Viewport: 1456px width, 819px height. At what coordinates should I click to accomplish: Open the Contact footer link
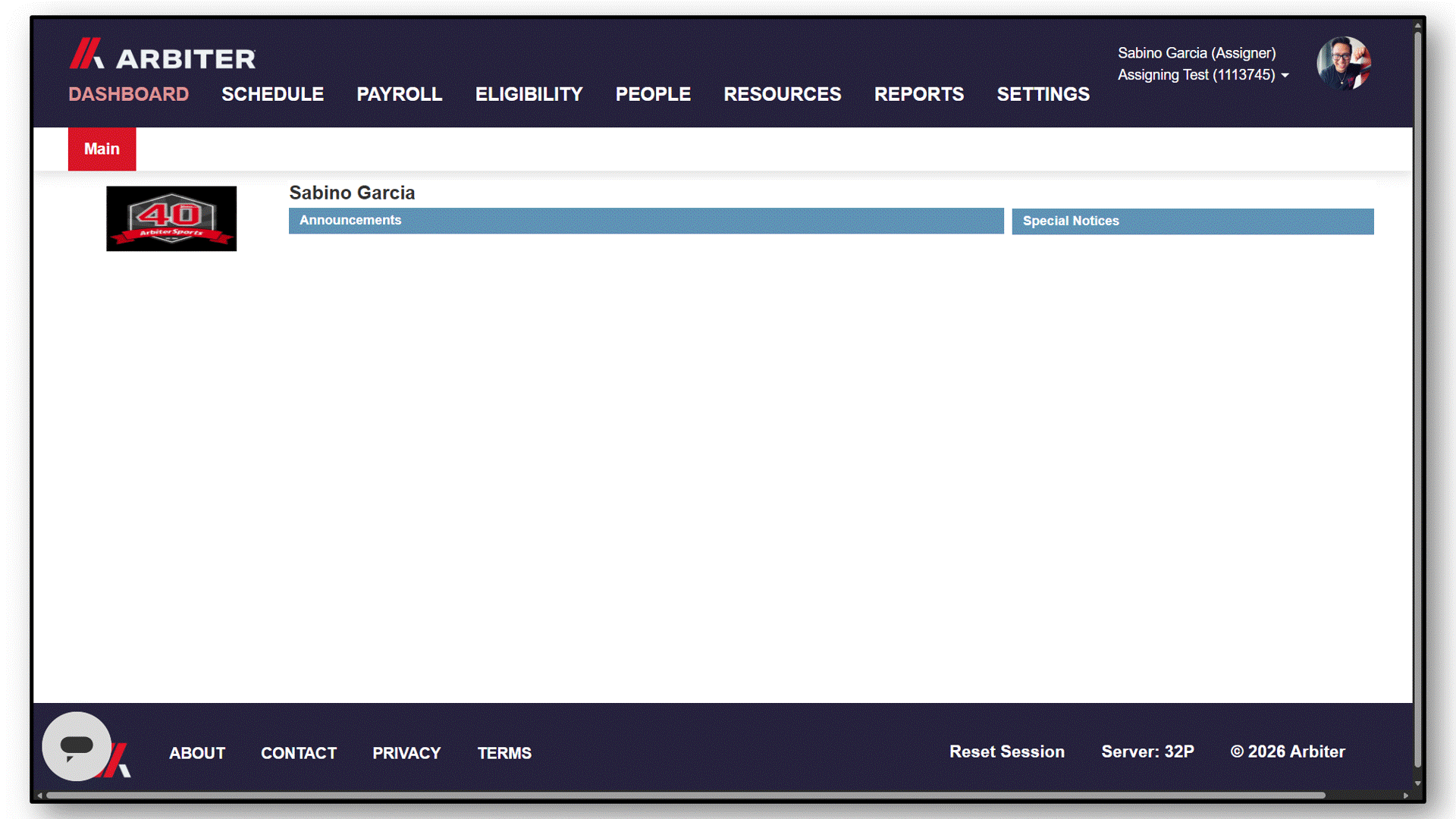(299, 753)
